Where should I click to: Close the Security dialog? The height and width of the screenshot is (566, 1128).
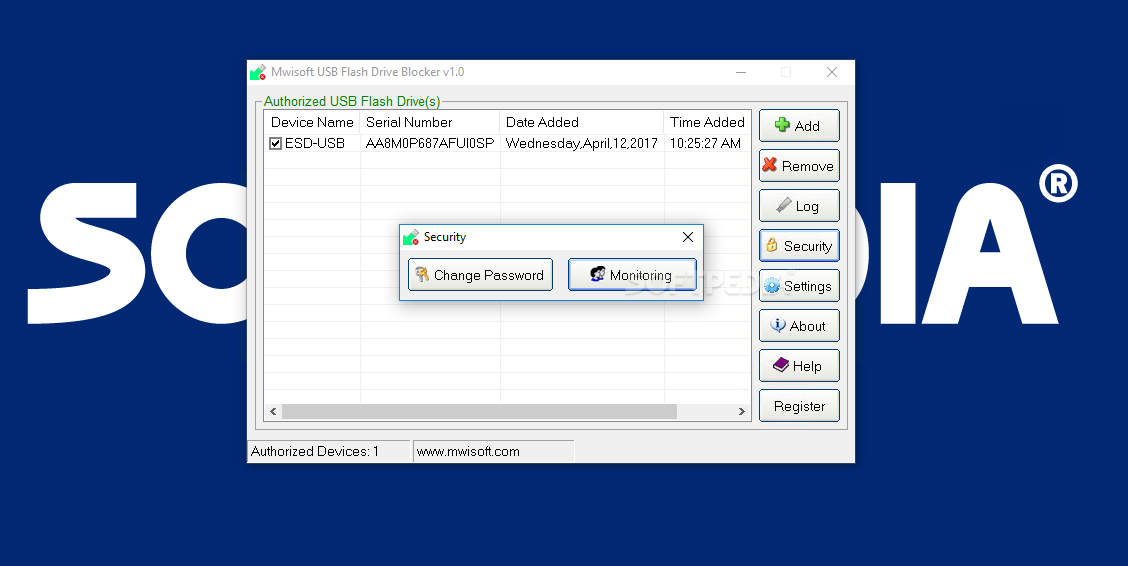(x=688, y=237)
